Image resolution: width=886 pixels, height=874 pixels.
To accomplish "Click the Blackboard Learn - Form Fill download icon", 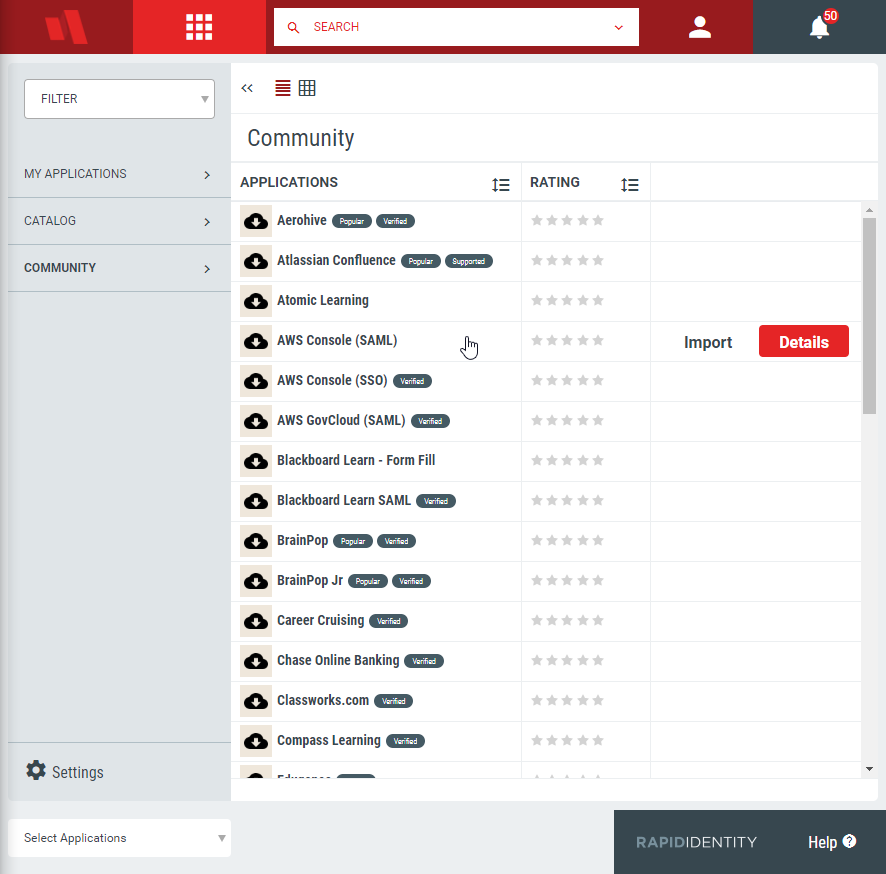I will click(x=256, y=461).
